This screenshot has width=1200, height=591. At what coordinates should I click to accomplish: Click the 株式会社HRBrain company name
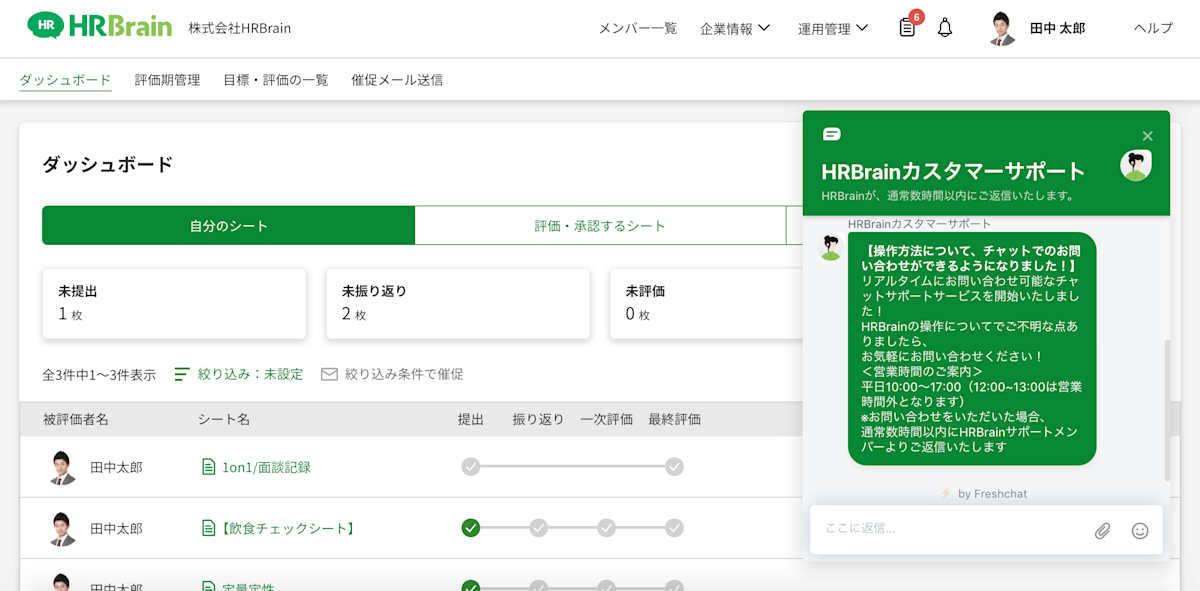(x=240, y=28)
